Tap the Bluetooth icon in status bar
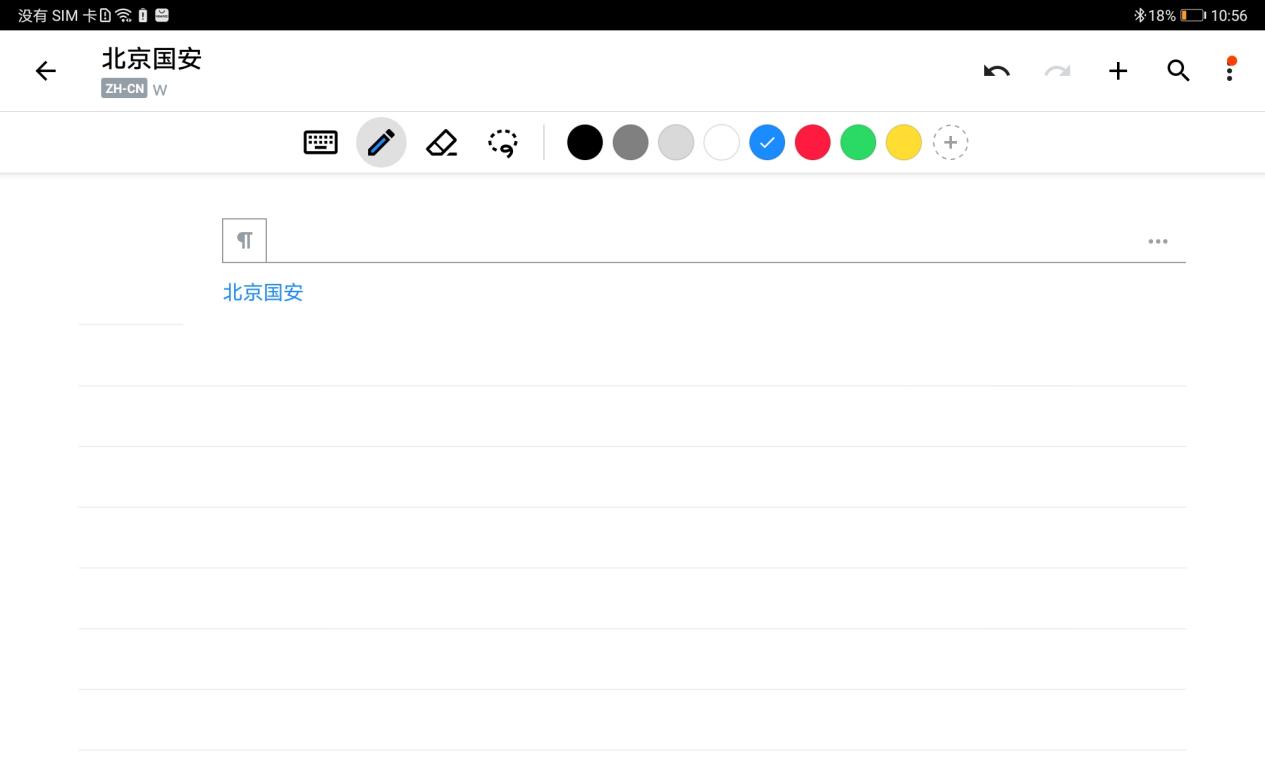The image size is (1265, 759). (x=1139, y=15)
